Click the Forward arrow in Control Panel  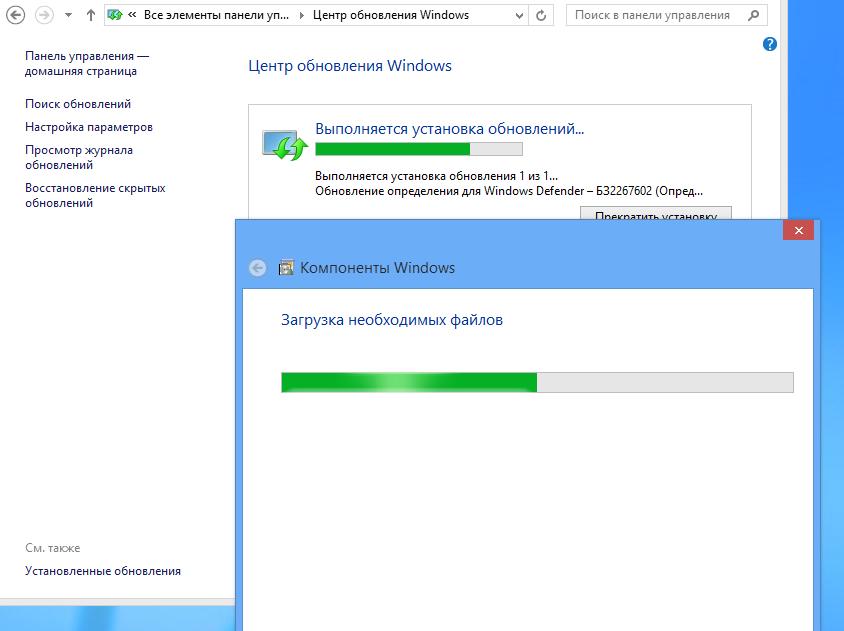(x=44, y=15)
